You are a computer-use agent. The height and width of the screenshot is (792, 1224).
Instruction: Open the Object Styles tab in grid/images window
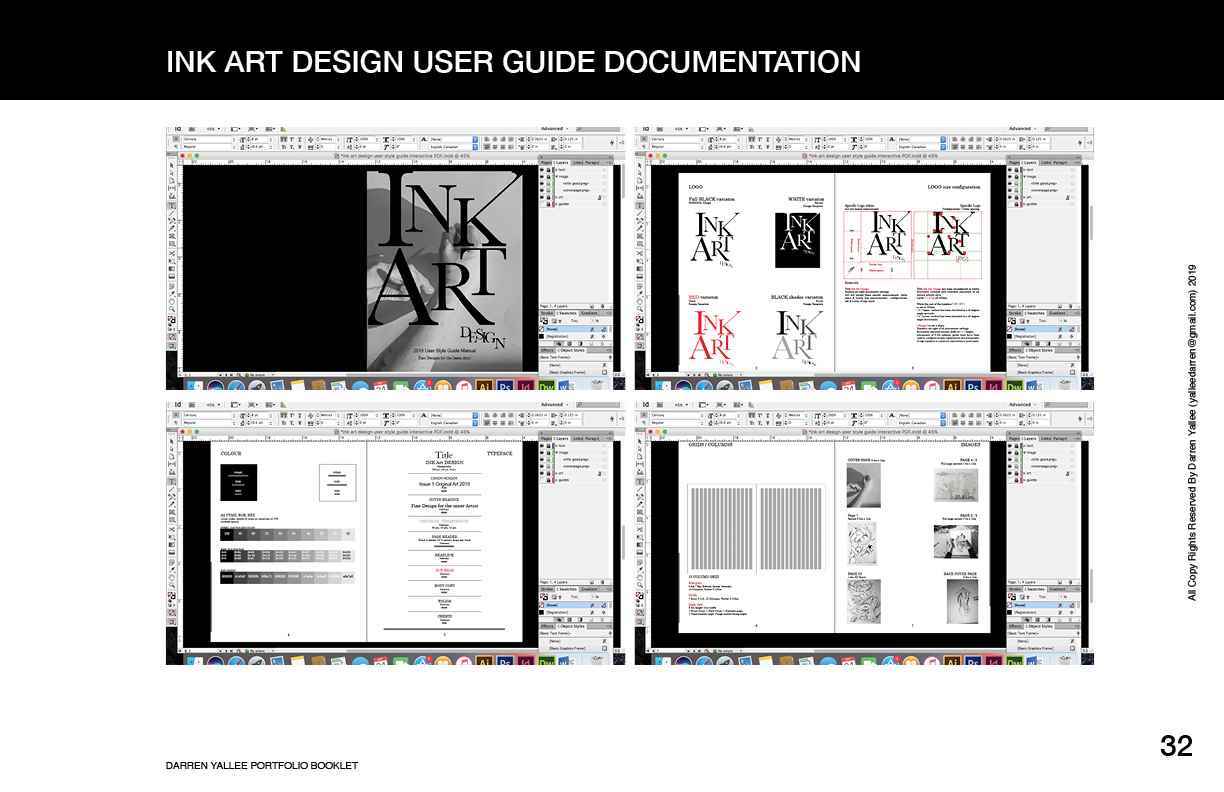click(1039, 627)
